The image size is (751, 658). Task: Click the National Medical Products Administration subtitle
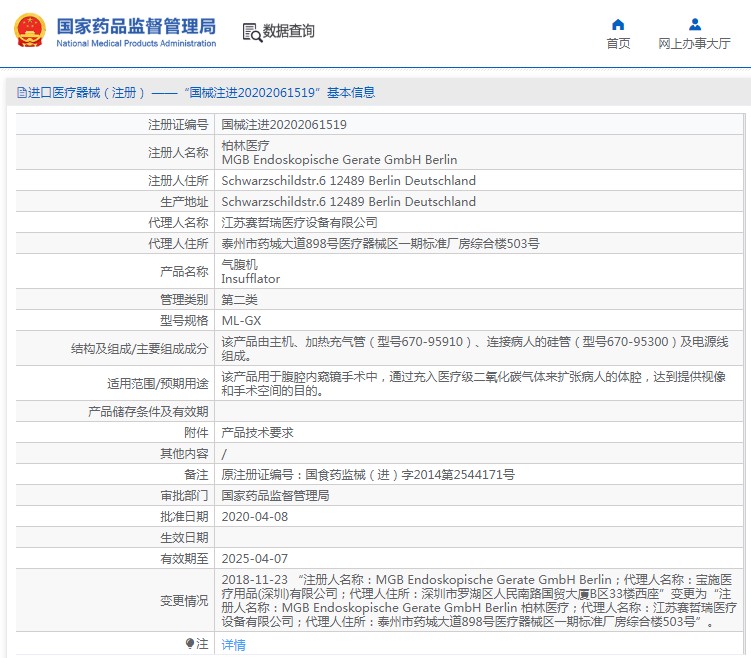(136, 44)
